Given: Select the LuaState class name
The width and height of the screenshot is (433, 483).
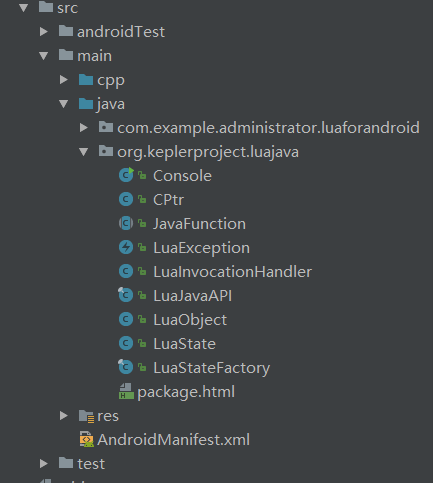Looking at the screenshot, I should tap(184, 344).
